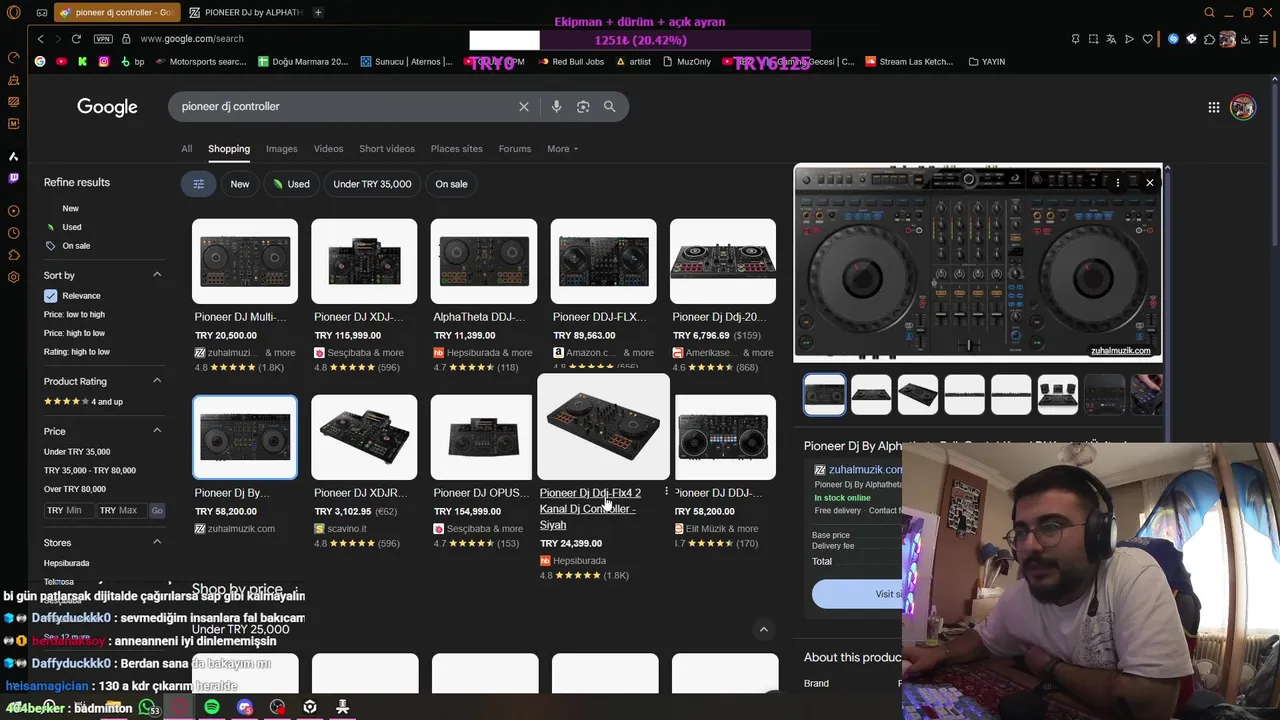The image size is (1280, 720).
Task: Apply the Under TRY 35,000 chip
Action: tap(372, 184)
